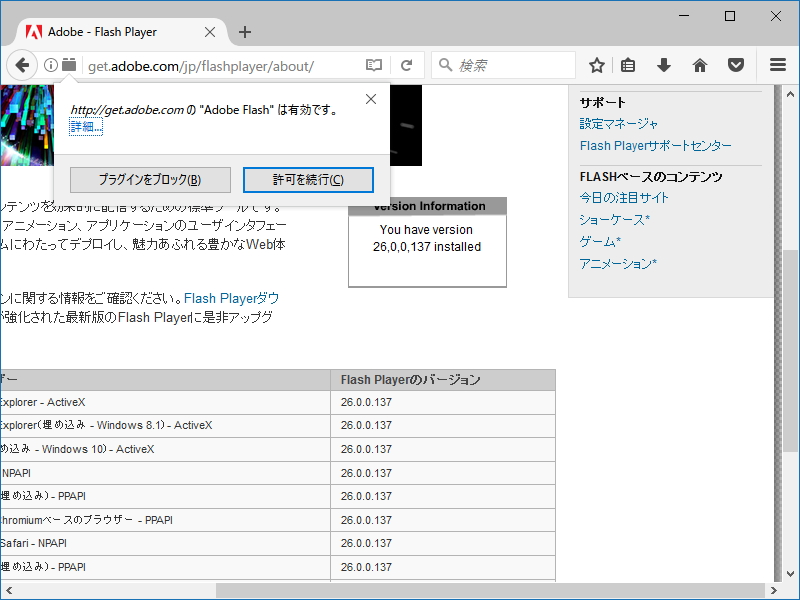800x600 pixels.
Task: Enable Reader View with the book icon
Action: click(373, 64)
